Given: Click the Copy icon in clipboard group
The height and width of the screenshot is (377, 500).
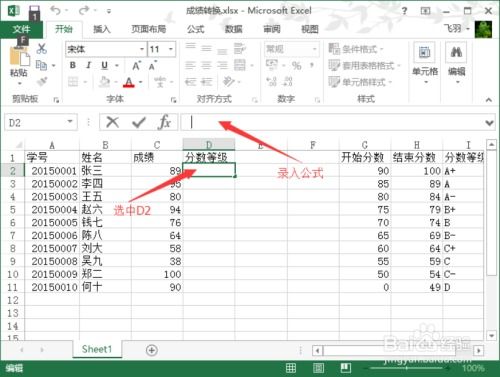Looking at the screenshot, I should (x=41, y=65).
